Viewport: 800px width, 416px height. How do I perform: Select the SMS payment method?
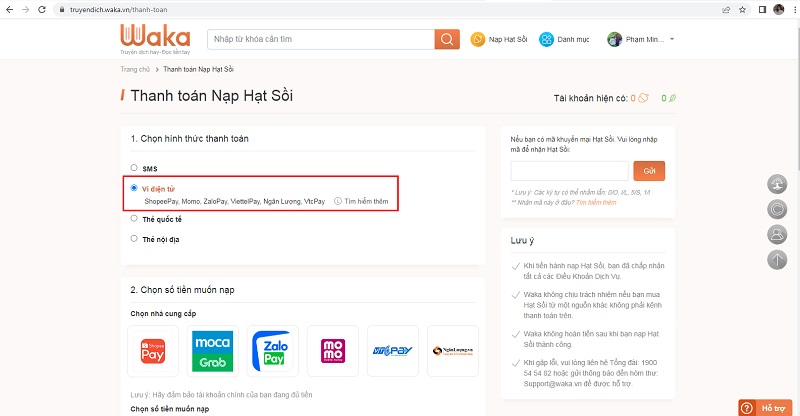coord(134,168)
